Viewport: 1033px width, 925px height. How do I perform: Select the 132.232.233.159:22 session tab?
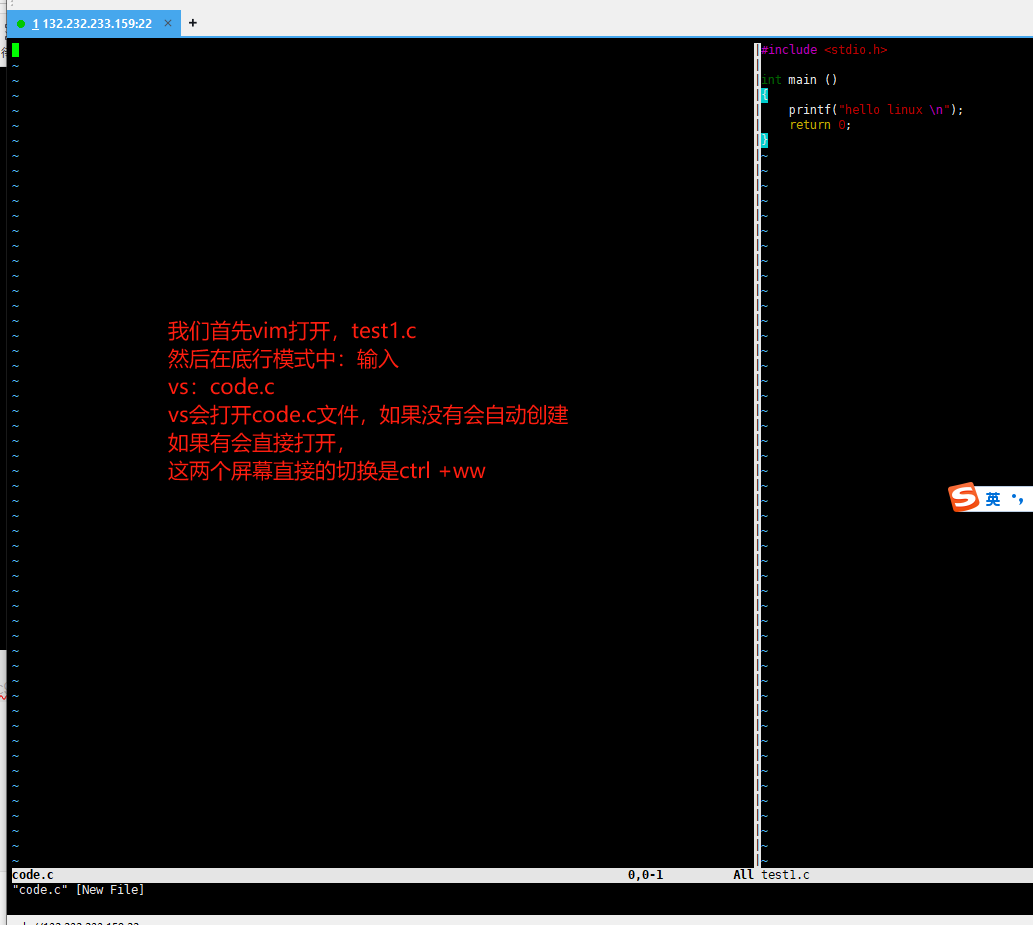tap(94, 24)
